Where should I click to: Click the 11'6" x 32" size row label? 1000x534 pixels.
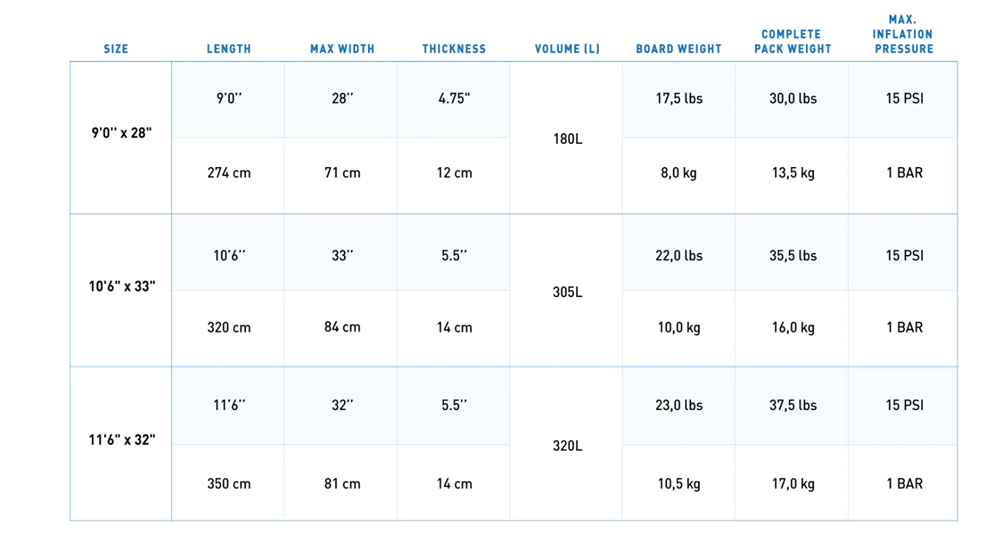tap(122, 440)
